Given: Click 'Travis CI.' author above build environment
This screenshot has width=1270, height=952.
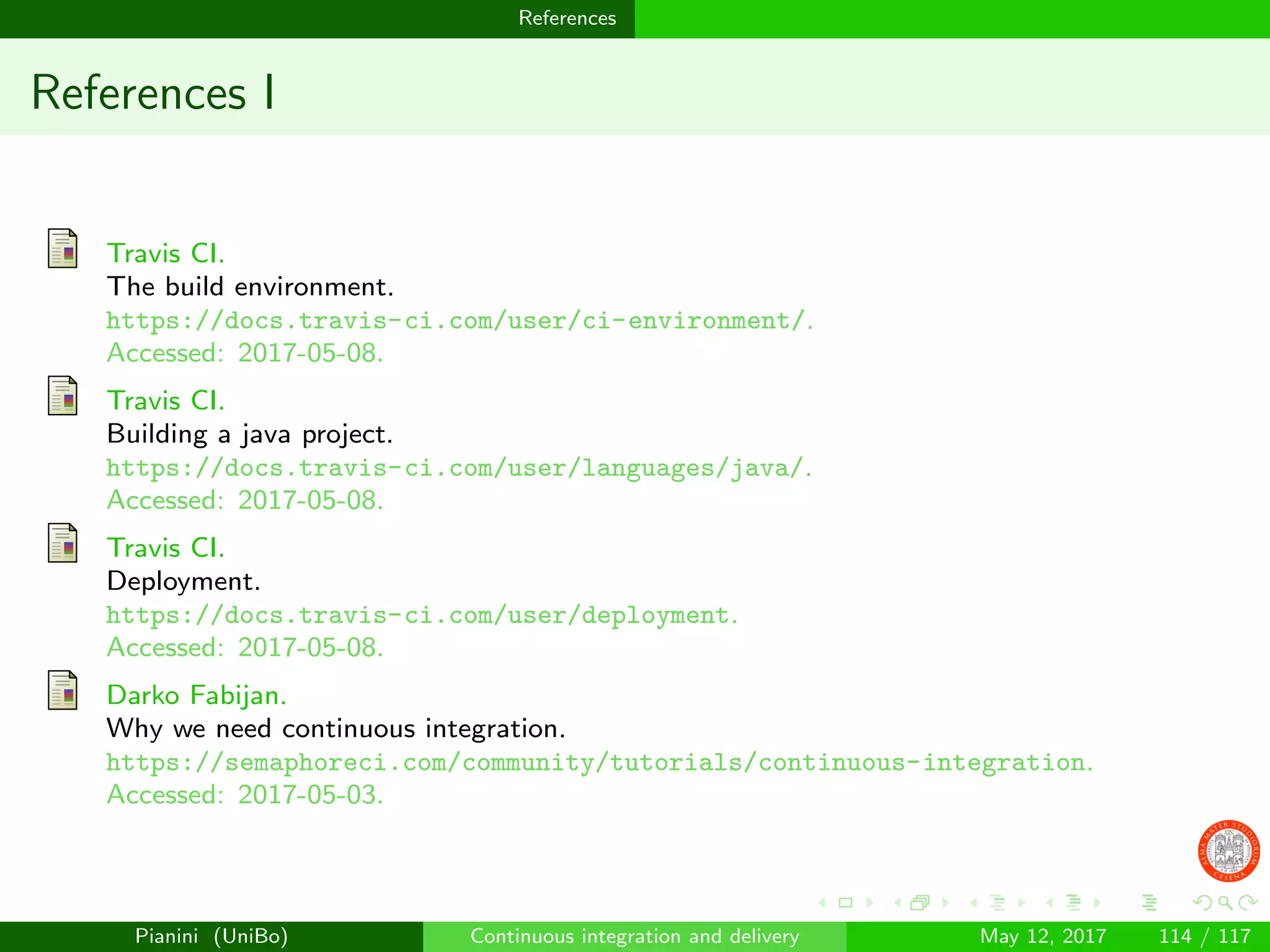Looking at the screenshot, I should [x=166, y=253].
